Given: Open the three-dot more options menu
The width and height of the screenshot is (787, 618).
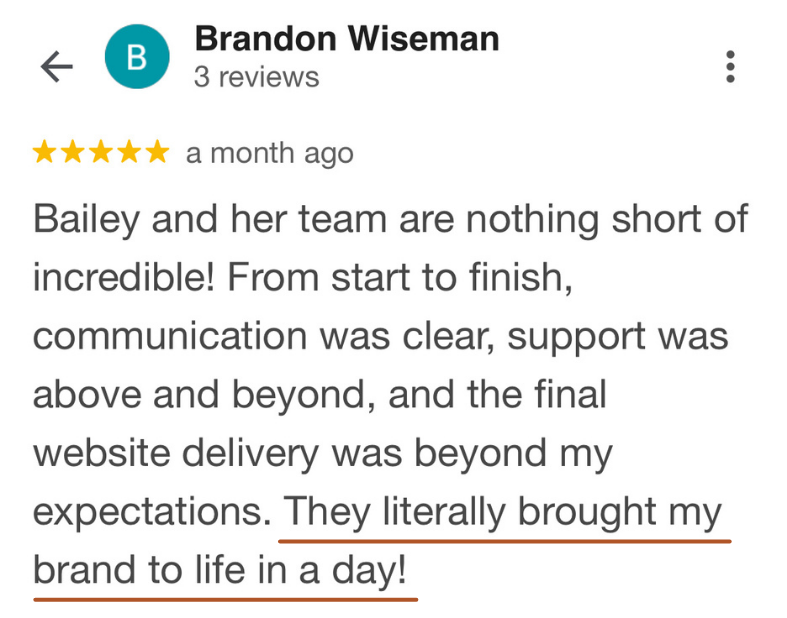Looking at the screenshot, I should tap(731, 66).
